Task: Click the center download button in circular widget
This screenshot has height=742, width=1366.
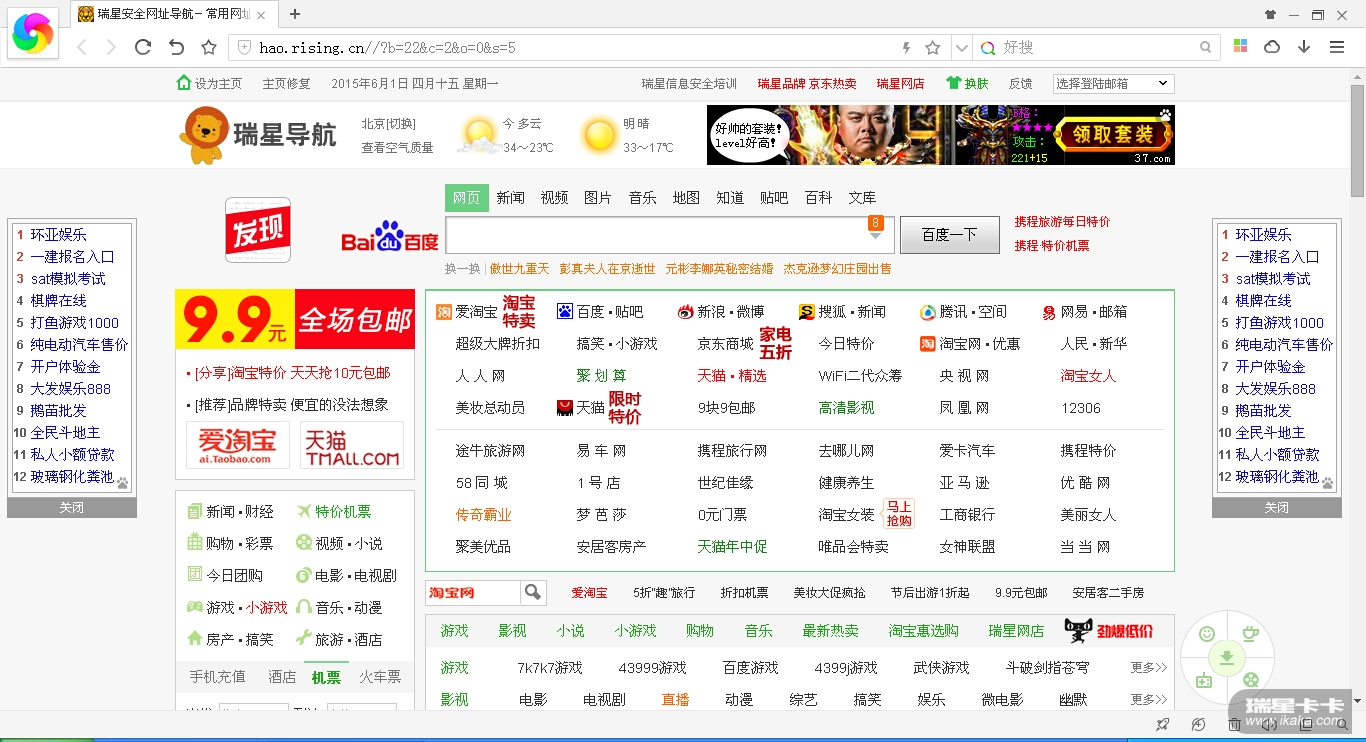Action: [x=1226, y=657]
